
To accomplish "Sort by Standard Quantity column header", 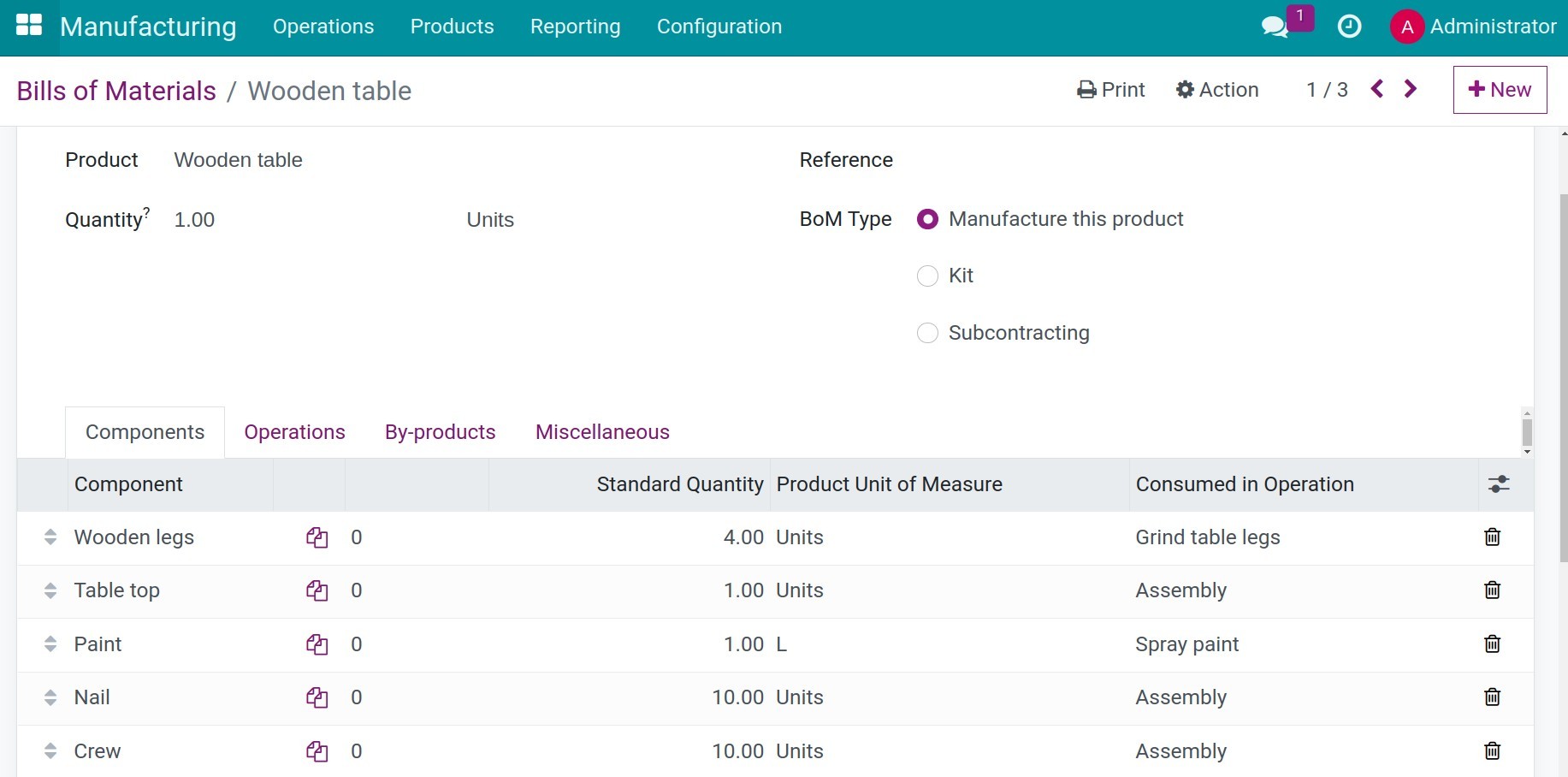I will point(680,484).
